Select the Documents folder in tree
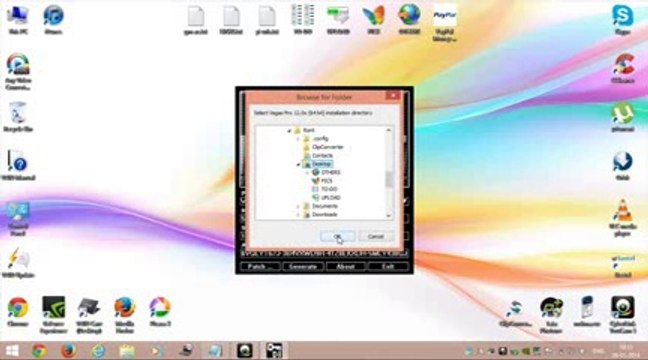648x360 pixels. click(325, 206)
